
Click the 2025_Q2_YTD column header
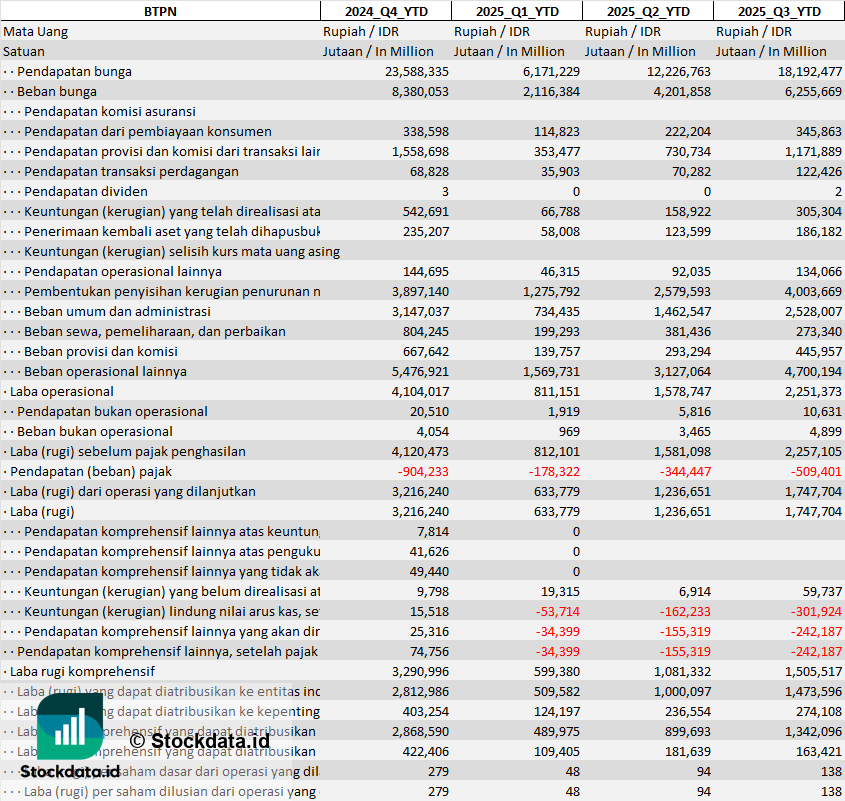pos(647,11)
